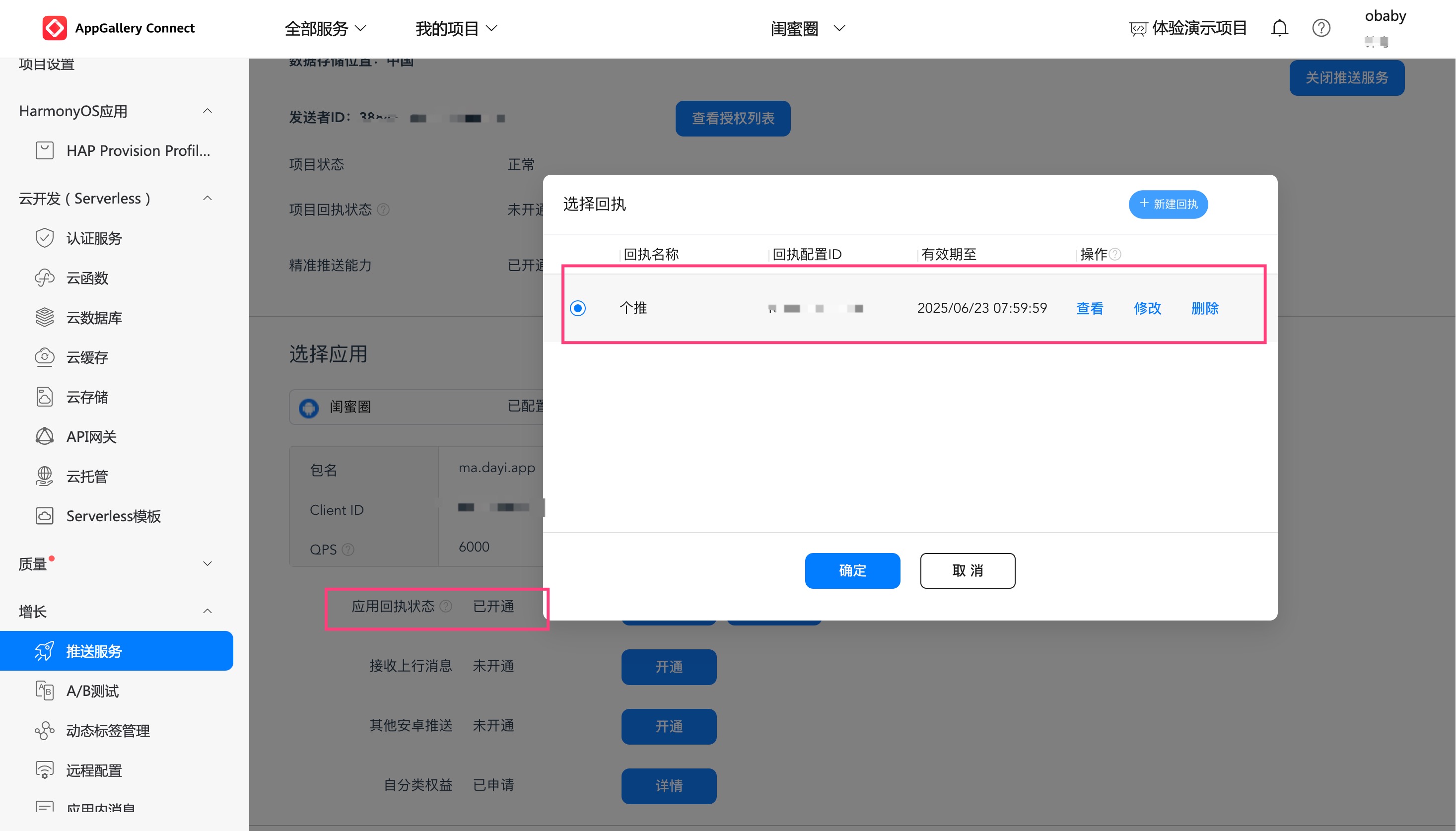Open the 全部服务 dropdown menu
The height and width of the screenshot is (831, 1456).
325,28
